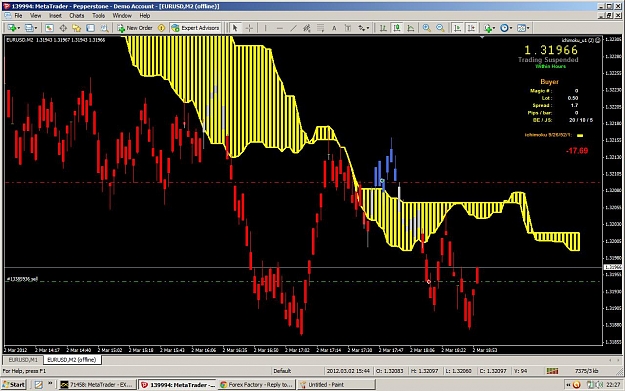Toggle Chart Shift button

(471, 28)
